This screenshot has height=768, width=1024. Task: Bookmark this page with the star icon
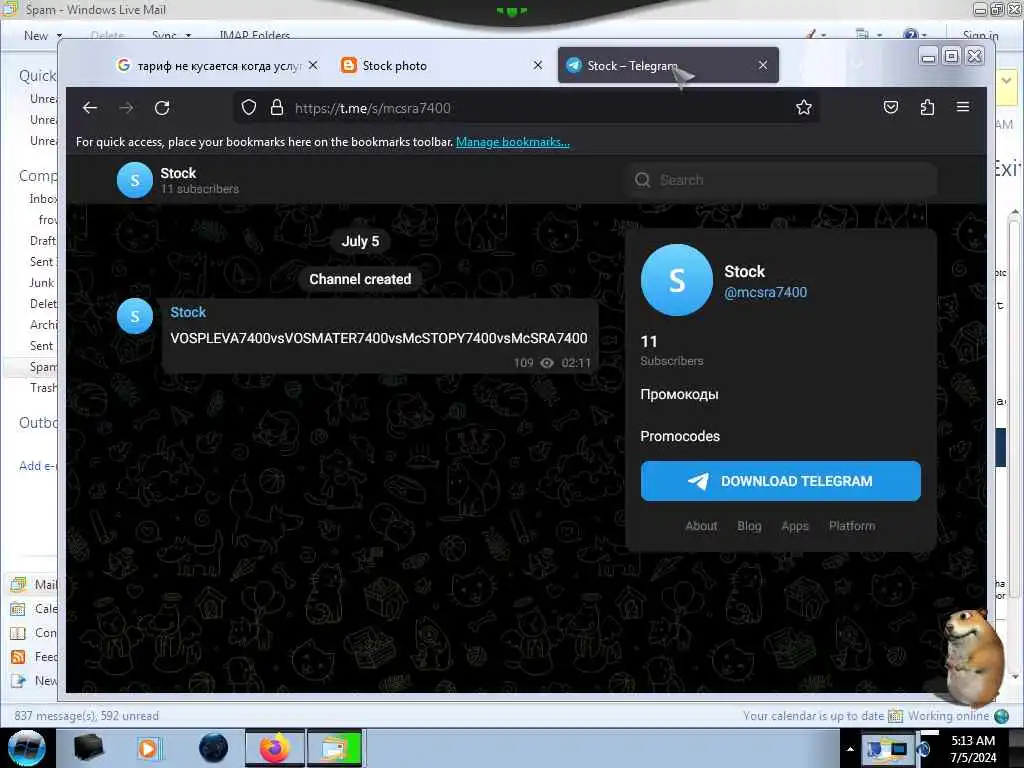point(804,107)
